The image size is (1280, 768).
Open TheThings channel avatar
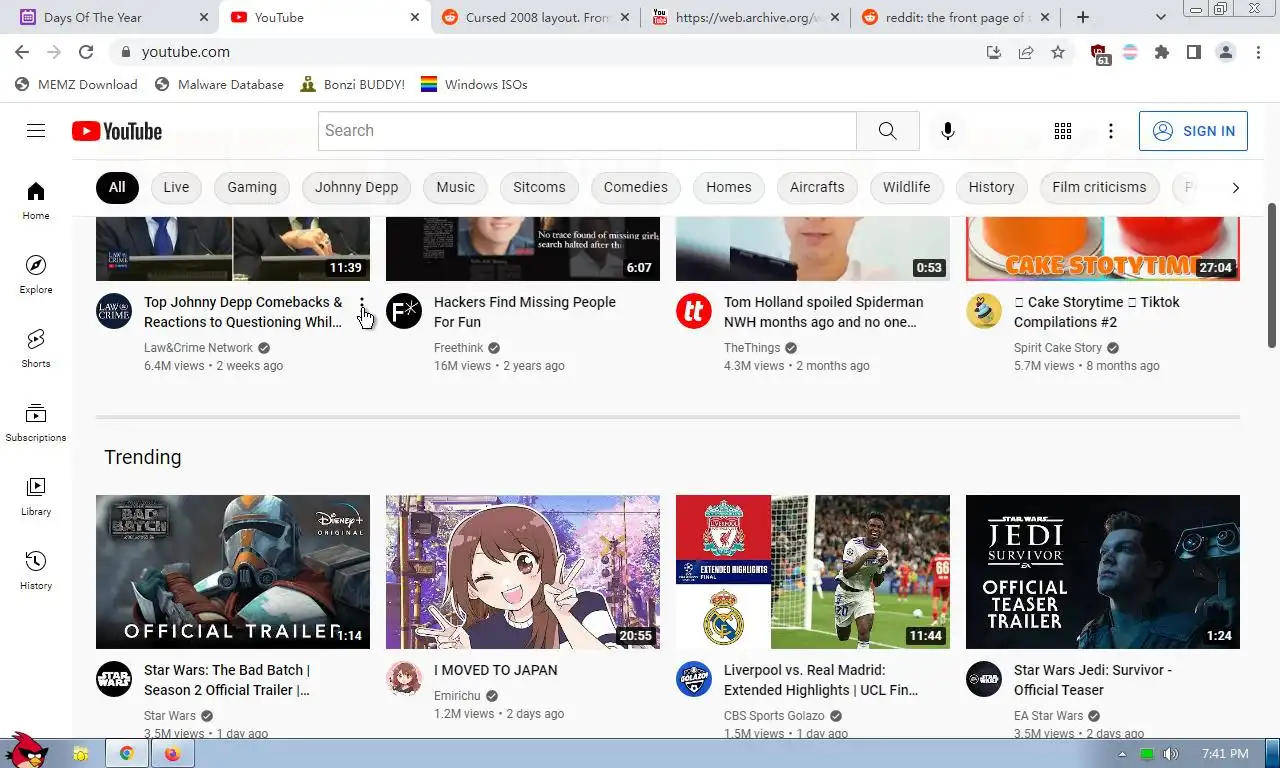[694, 311]
